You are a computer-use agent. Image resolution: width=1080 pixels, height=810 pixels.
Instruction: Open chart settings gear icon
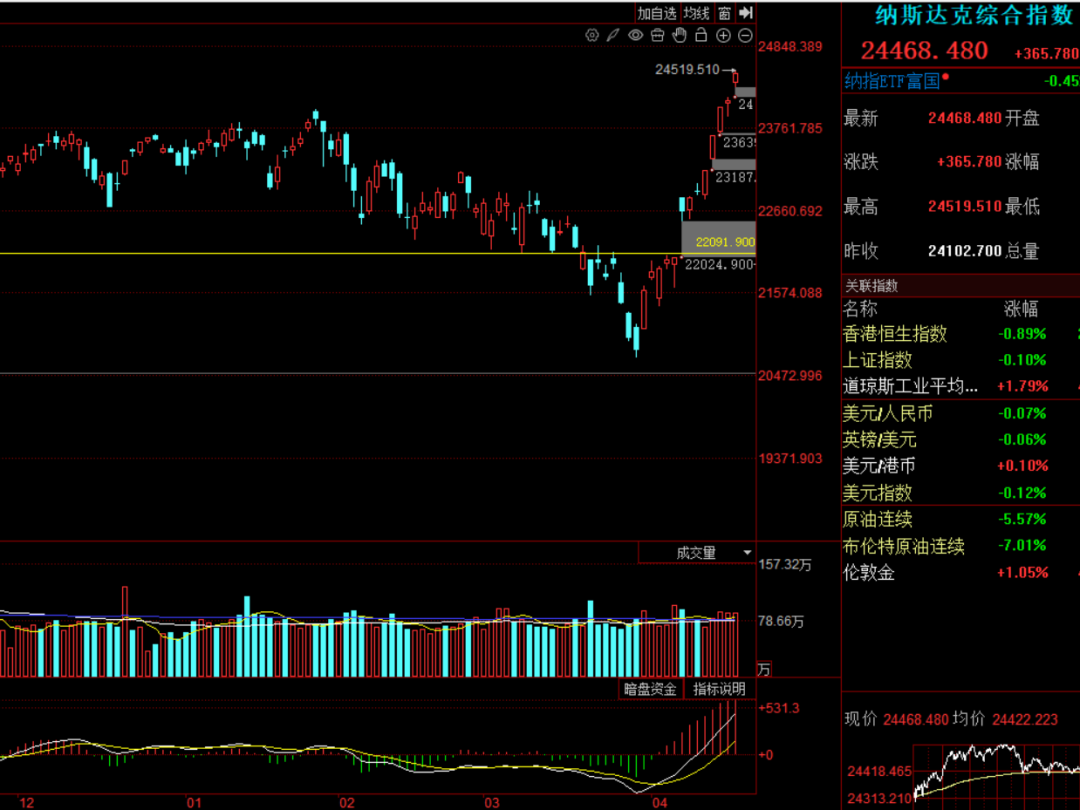point(592,35)
